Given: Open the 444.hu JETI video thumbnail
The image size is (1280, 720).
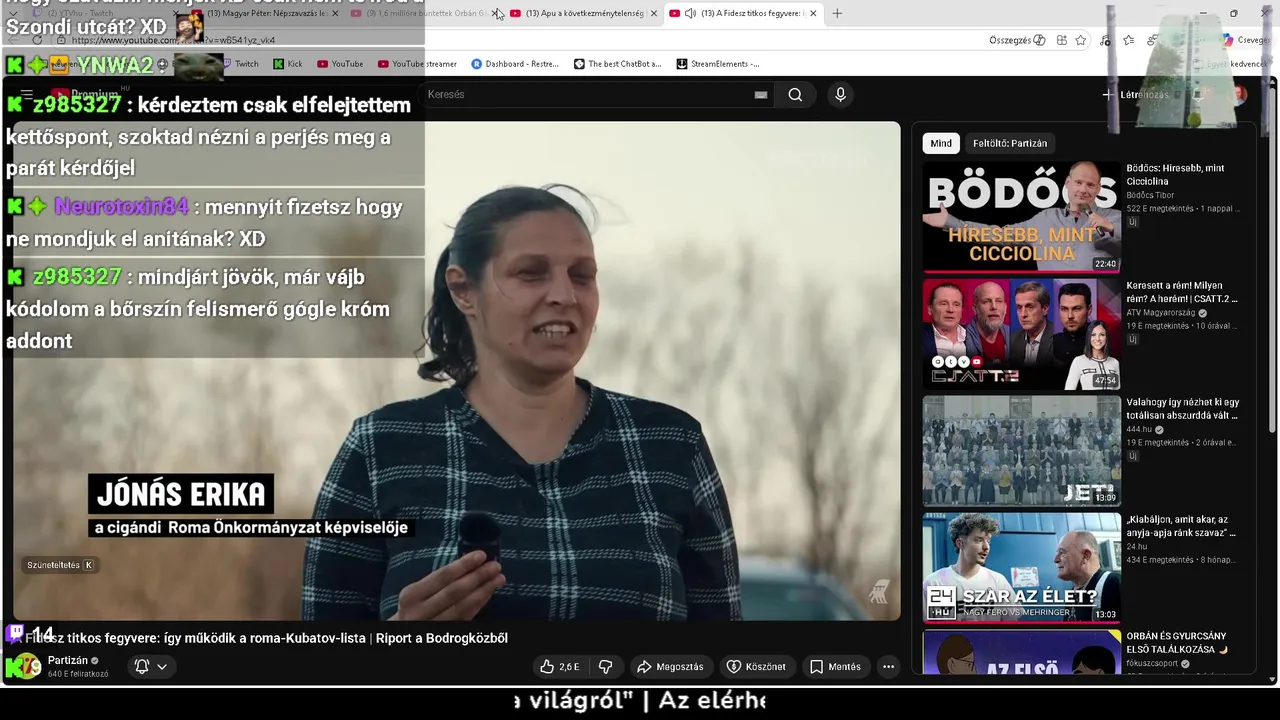Looking at the screenshot, I should [x=1021, y=451].
